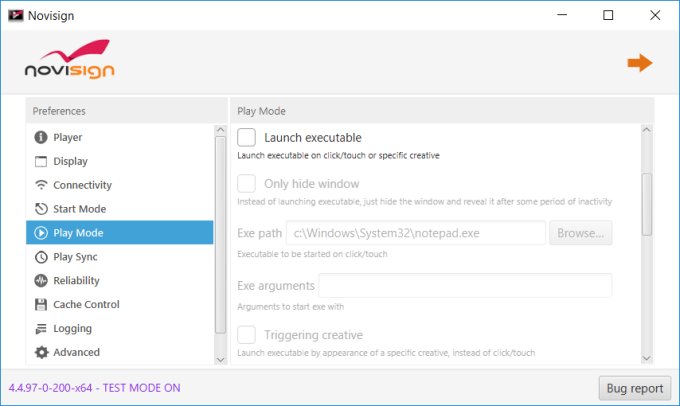Click the Advanced gear icon
The height and width of the screenshot is (406, 680).
point(41,352)
